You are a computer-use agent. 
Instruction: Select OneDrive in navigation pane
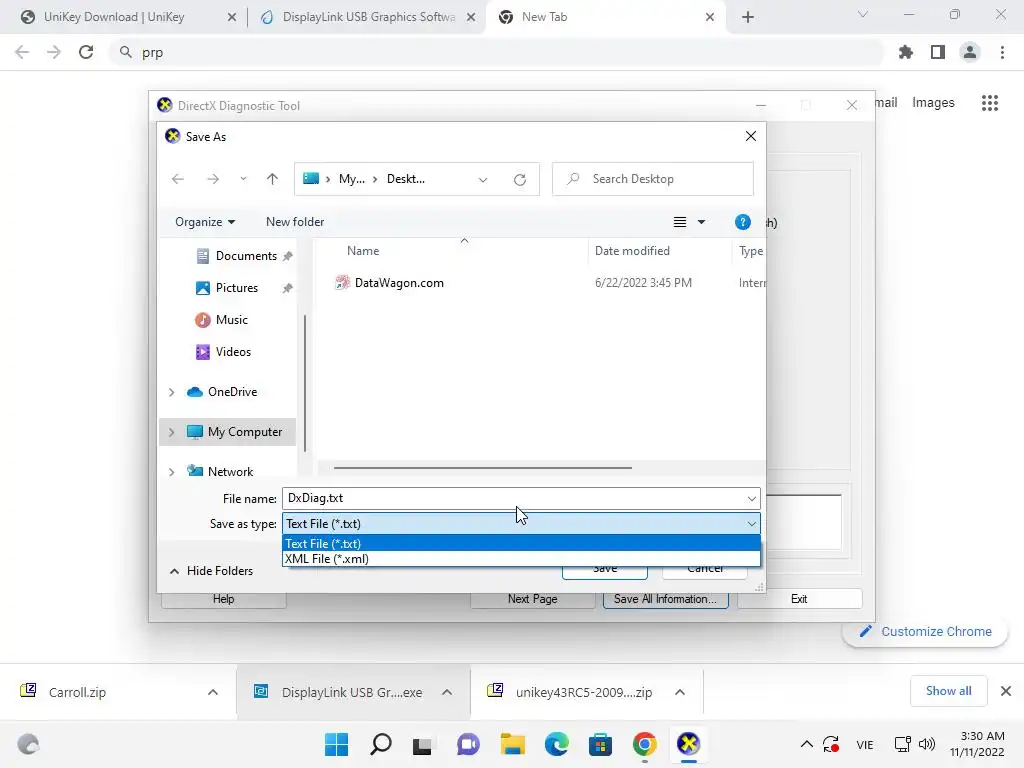tap(222, 392)
